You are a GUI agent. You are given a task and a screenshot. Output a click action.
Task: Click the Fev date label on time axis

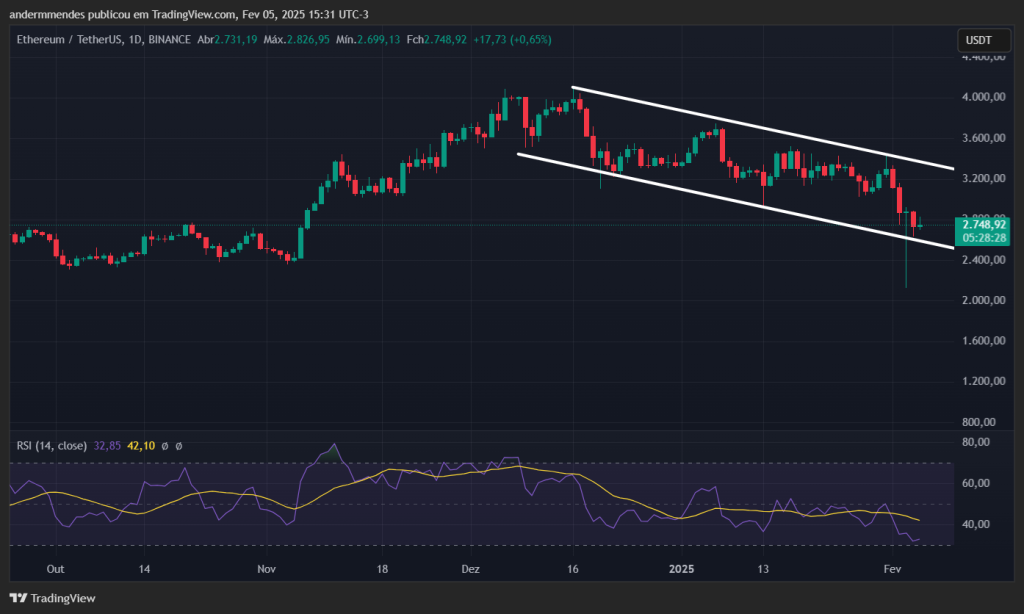click(892, 569)
